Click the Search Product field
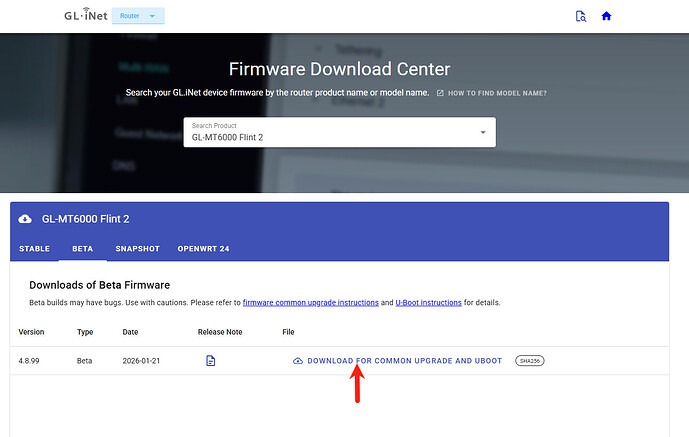The height and width of the screenshot is (437, 689). (340, 132)
